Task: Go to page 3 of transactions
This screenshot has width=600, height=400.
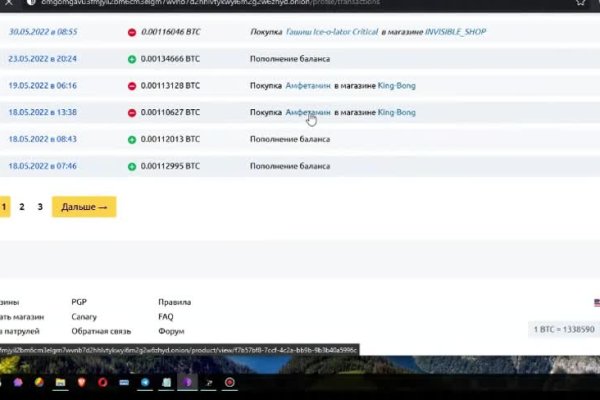Action: tap(40, 207)
